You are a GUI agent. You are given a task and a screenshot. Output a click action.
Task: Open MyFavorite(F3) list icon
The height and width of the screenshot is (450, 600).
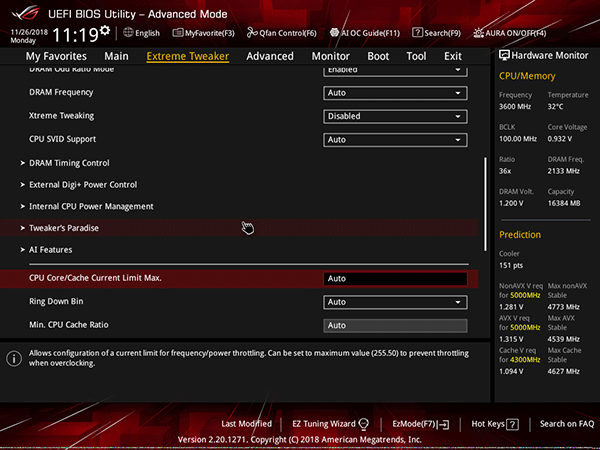pos(178,33)
